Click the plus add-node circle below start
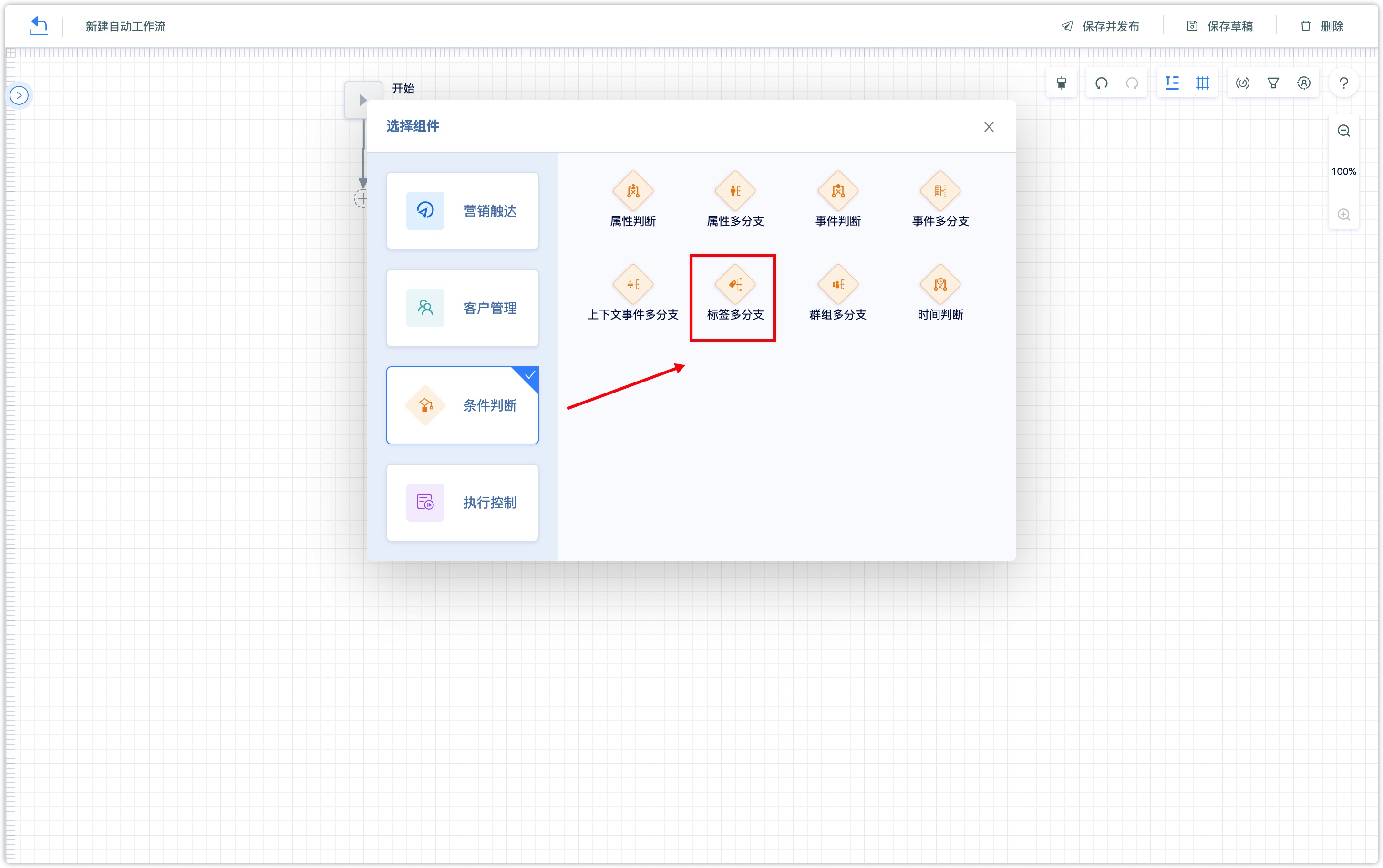The width and height of the screenshot is (1383, 868). pos(361,198)
